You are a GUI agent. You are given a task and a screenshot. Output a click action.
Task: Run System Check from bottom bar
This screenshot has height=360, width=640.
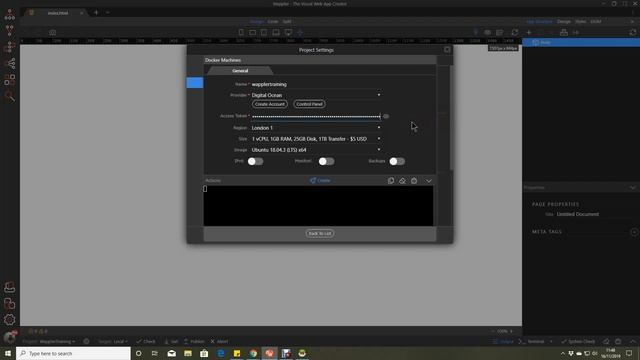[x=578, y=341]
